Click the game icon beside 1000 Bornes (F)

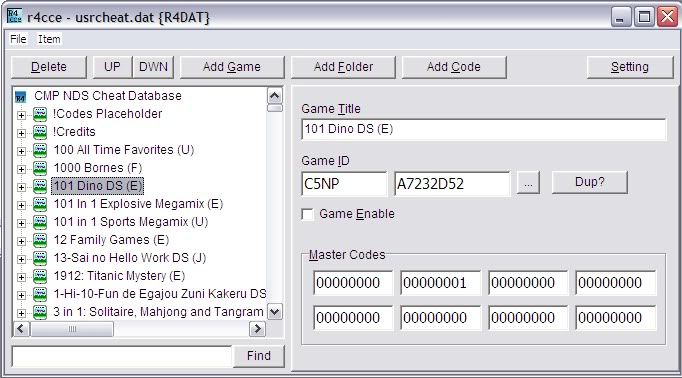tap(40, 168)
